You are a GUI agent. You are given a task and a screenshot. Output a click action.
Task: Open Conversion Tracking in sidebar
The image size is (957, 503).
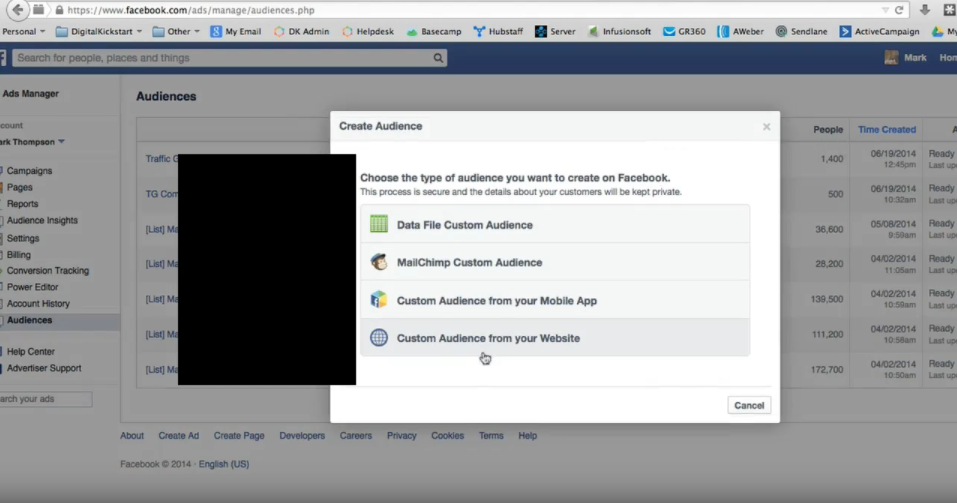tap(48, 270)
